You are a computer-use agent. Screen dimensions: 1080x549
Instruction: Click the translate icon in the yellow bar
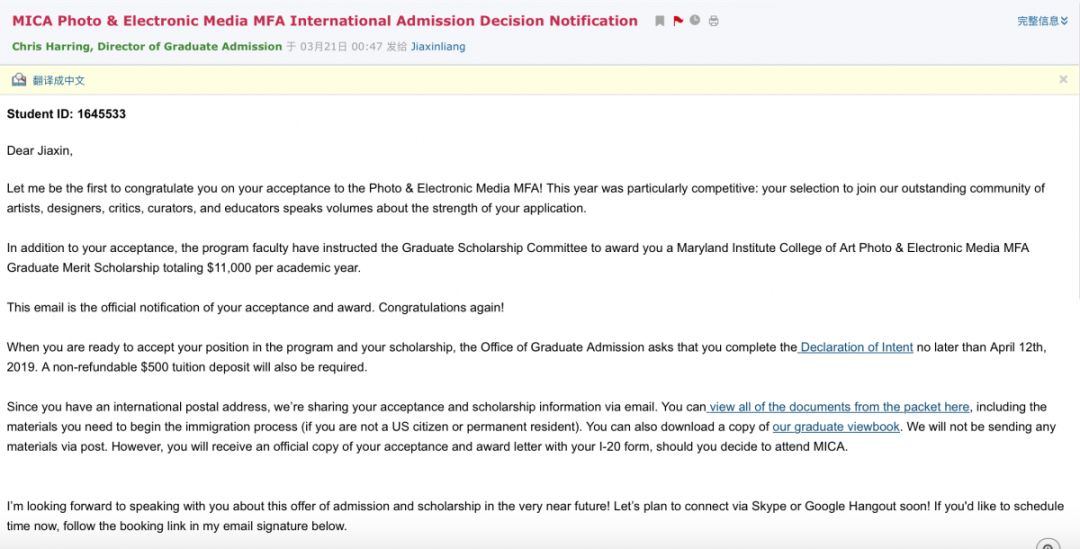pyautogui.click(x=19, y=80)
